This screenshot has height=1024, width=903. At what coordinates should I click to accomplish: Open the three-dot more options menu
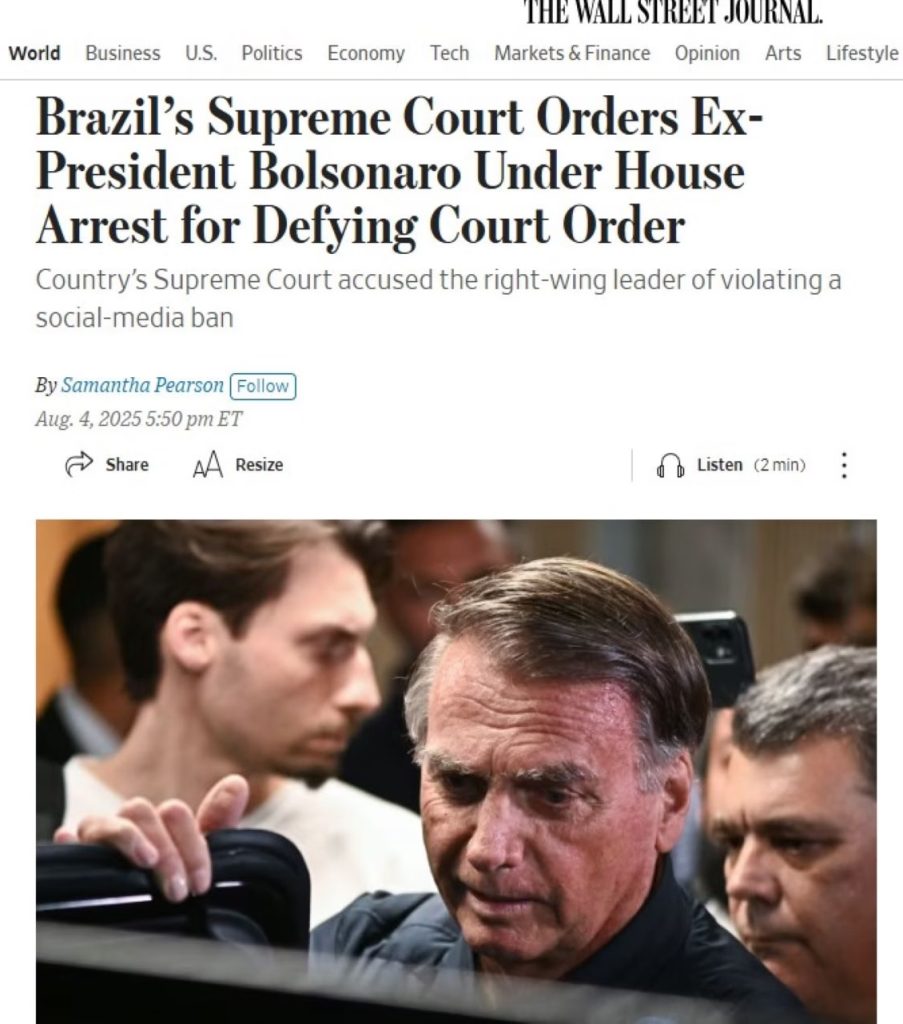844,465
